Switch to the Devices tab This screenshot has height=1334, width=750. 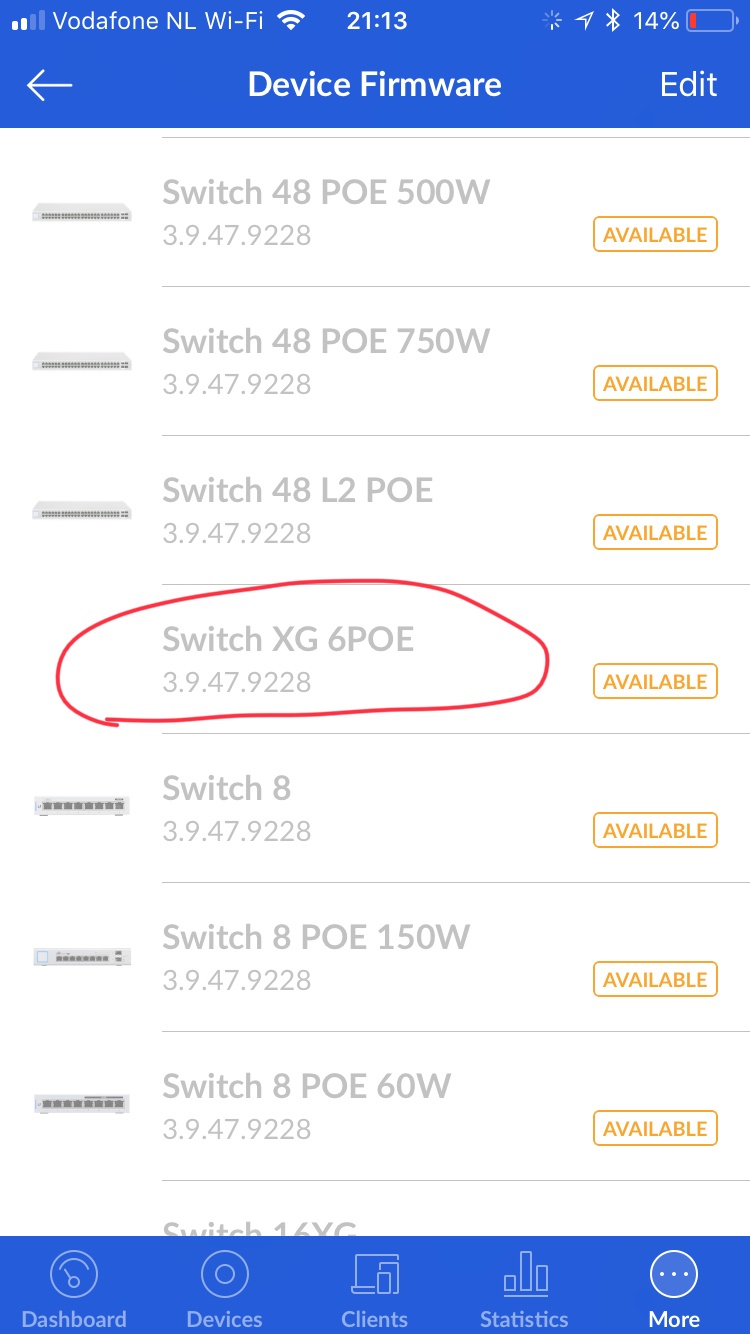[x=225, y=1277]
